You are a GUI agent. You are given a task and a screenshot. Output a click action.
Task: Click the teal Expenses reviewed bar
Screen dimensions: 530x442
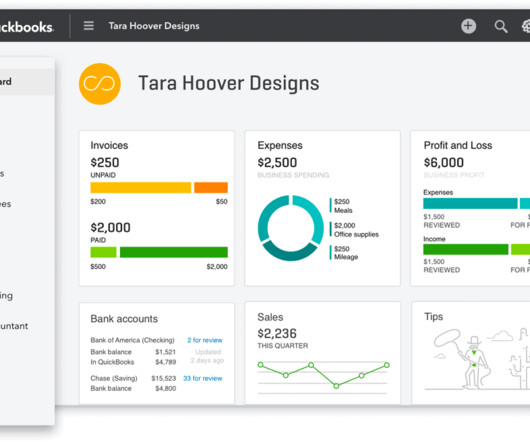[x=470, y=203]
